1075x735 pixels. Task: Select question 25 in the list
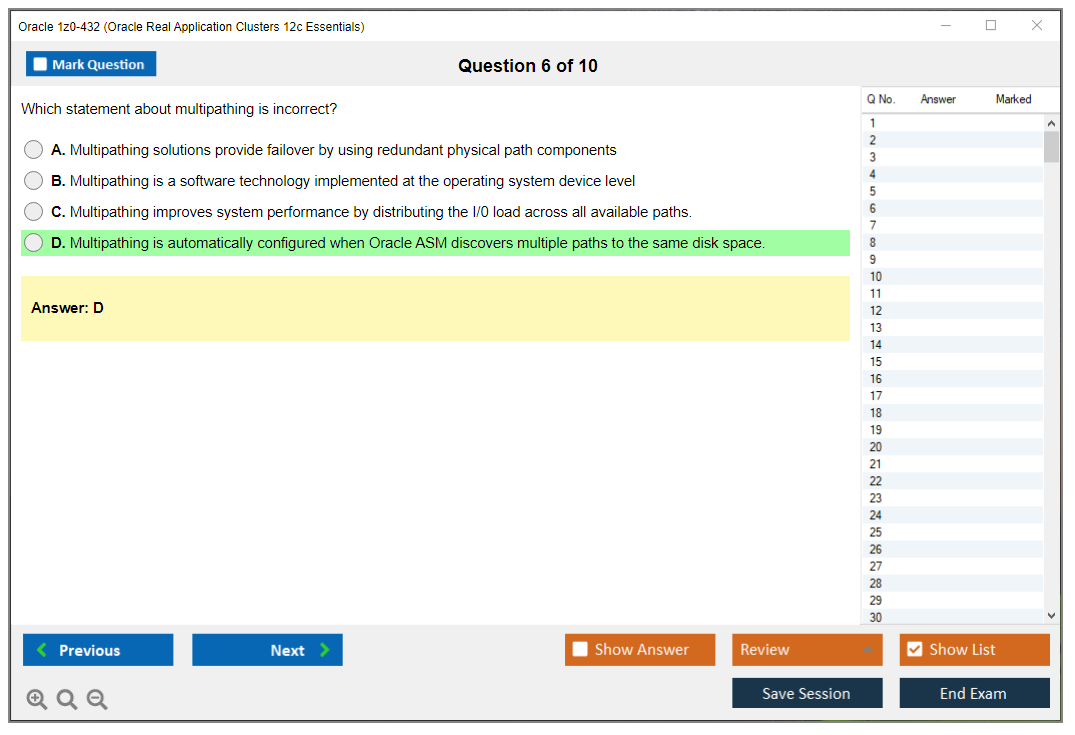876,532
